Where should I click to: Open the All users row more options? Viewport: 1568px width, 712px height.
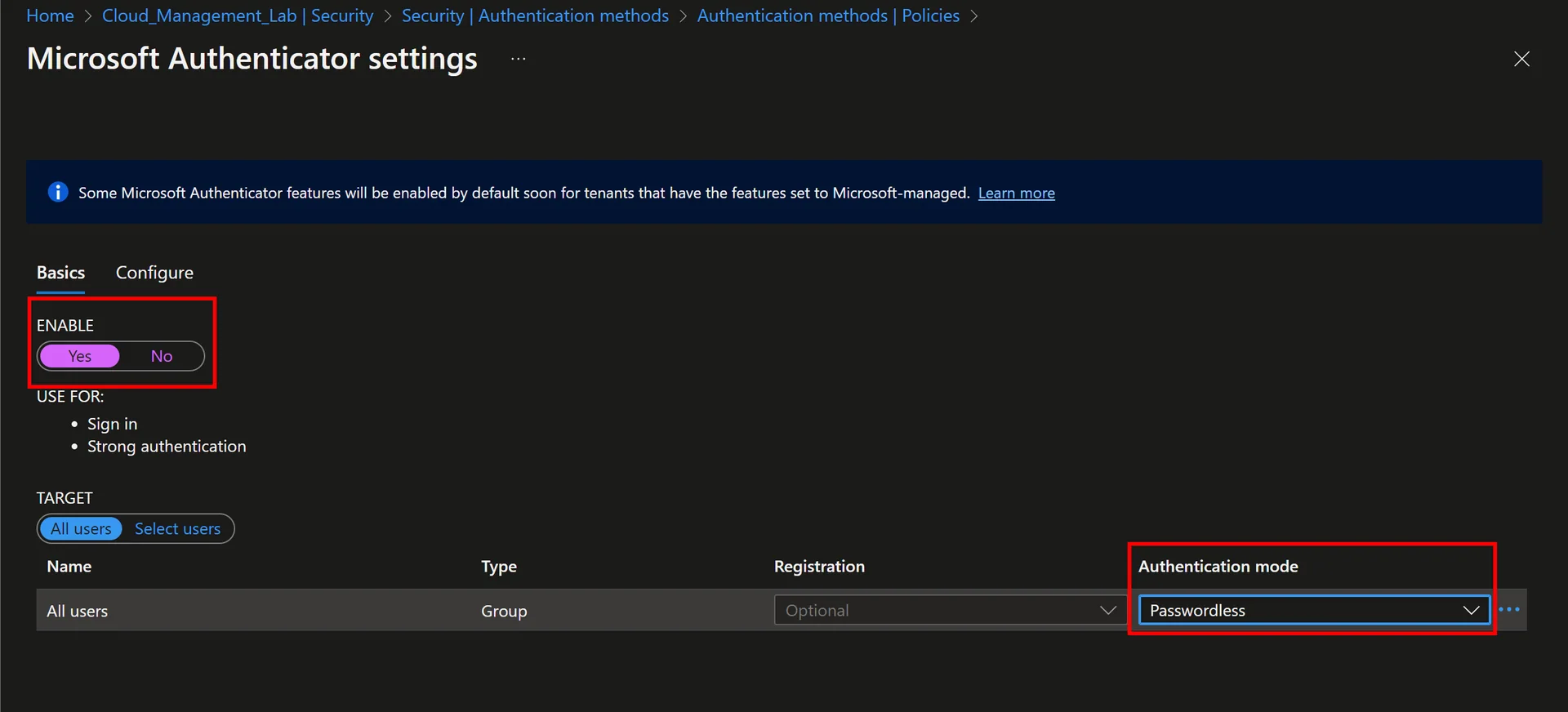coord(1509,610)
